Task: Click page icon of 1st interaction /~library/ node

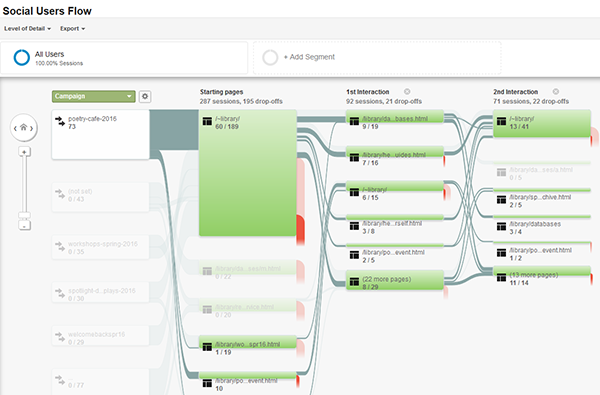Action: point(354,192)
